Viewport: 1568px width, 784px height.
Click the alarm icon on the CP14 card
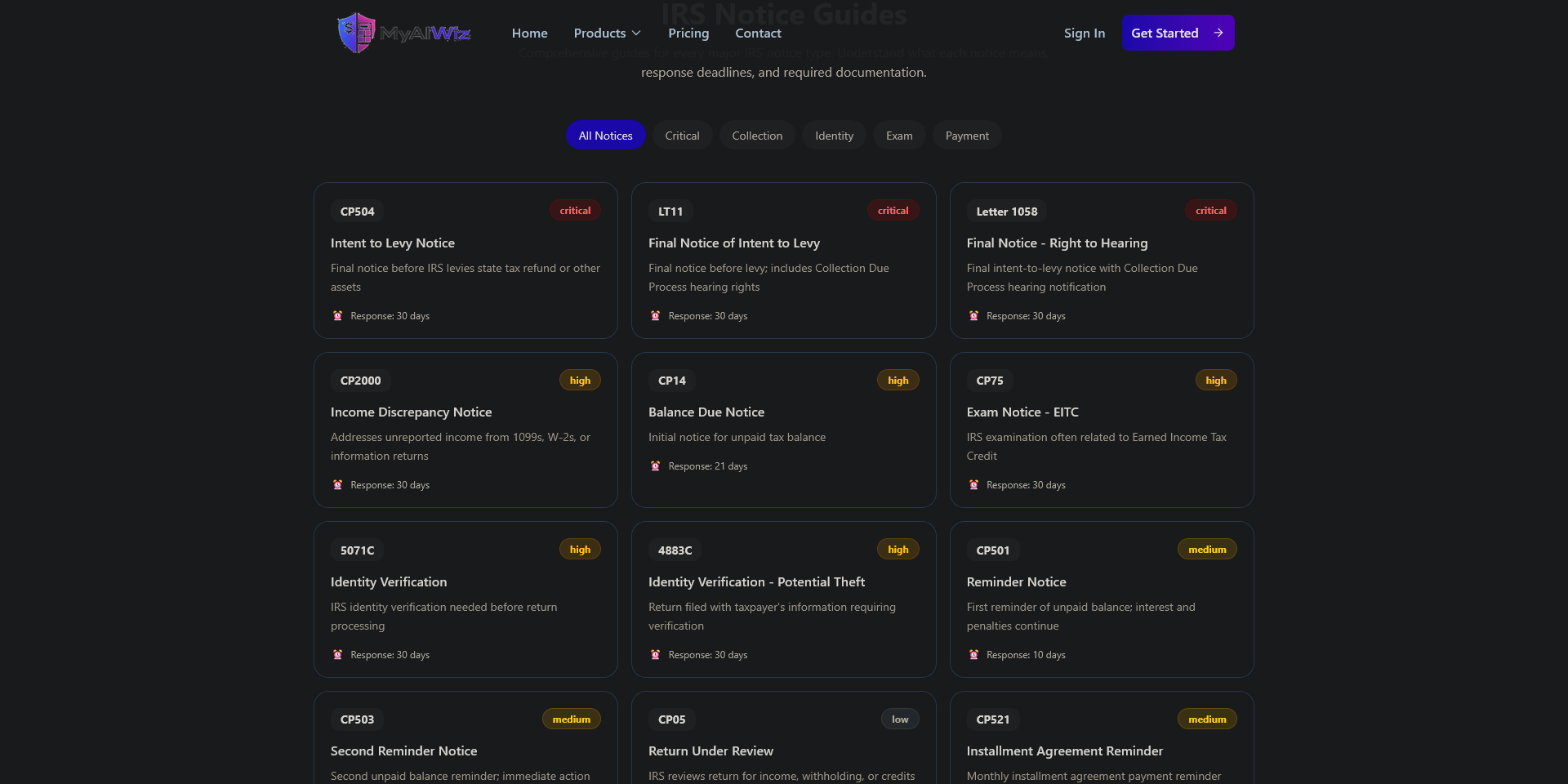[x=655, y=466]
